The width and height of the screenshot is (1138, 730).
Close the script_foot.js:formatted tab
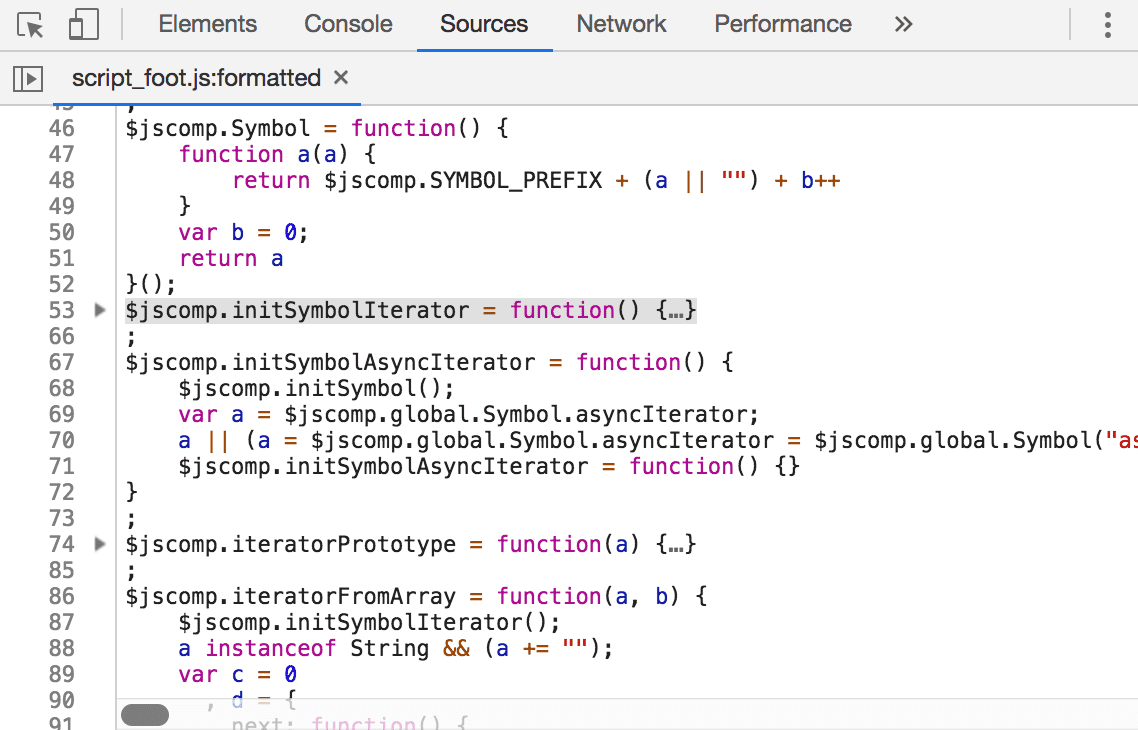click(341, 78)
